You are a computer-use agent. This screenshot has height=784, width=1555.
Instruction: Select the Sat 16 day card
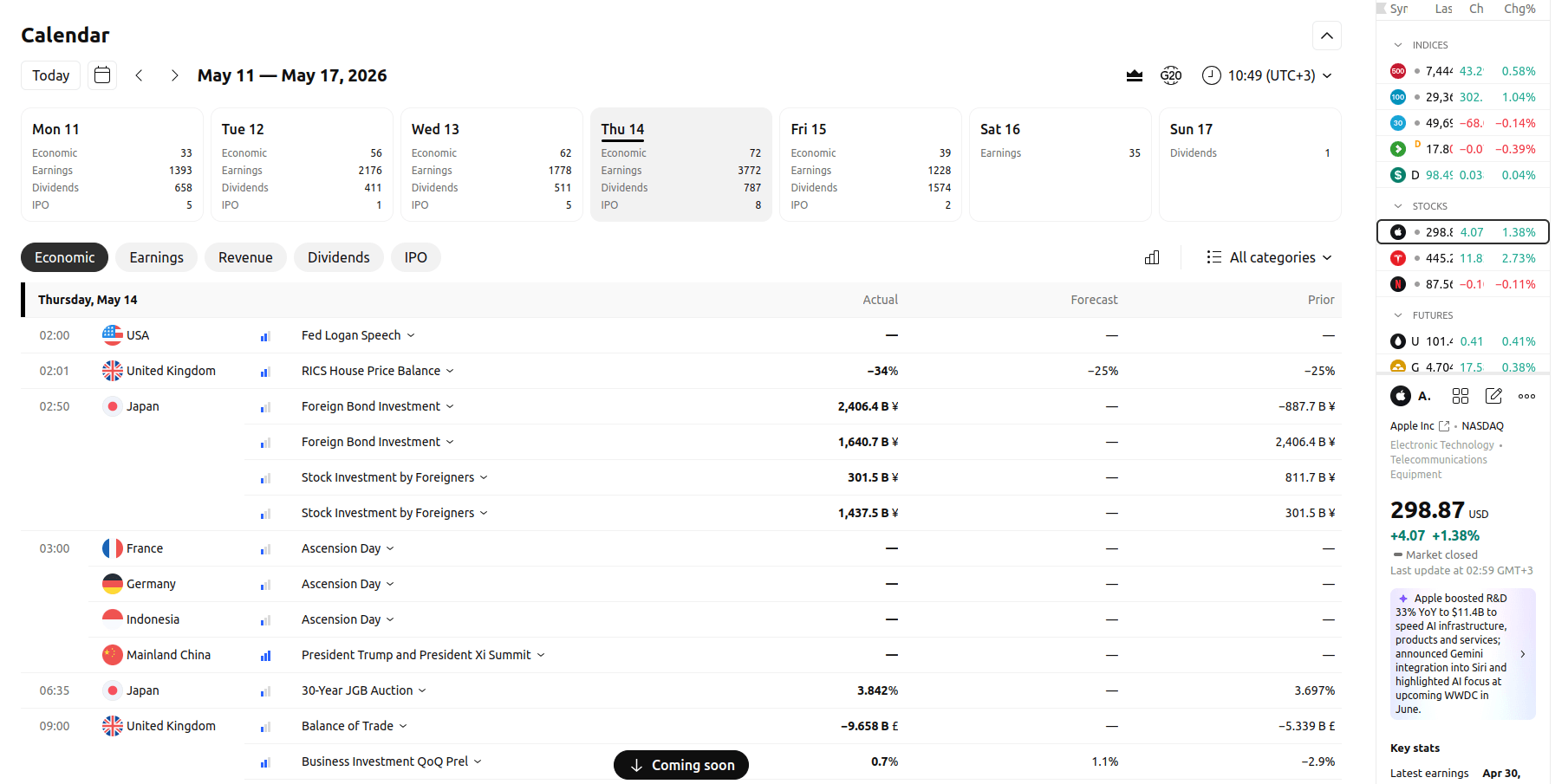point(1060,165)
